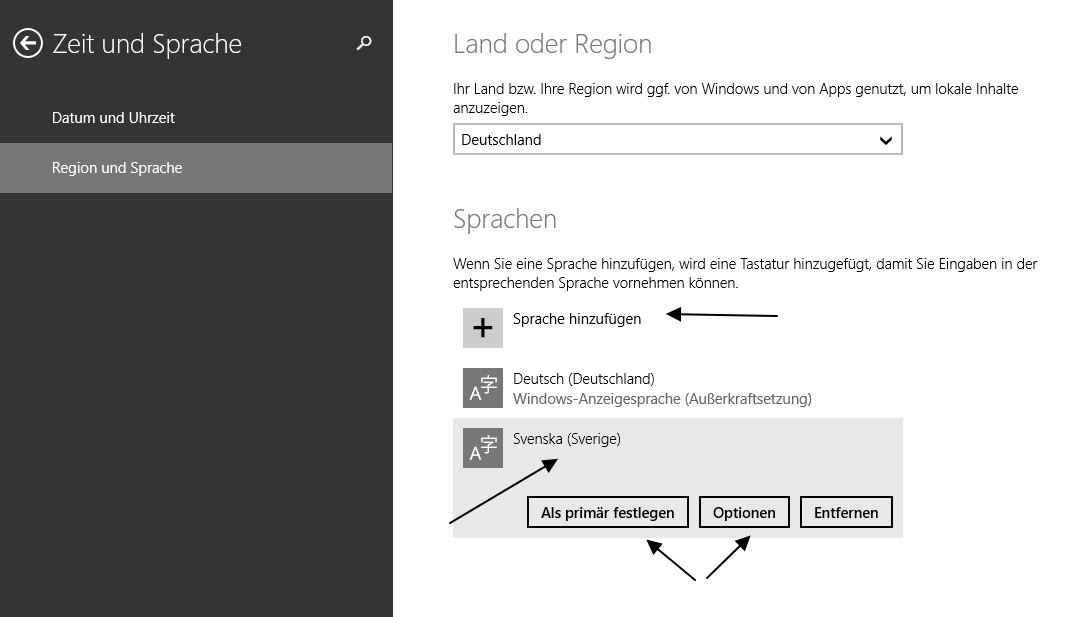This screenshot has height=617, width=1074.
Task: Select the Deutsch language tile icon
Action: pyautogui.click(x=483, y=388)
